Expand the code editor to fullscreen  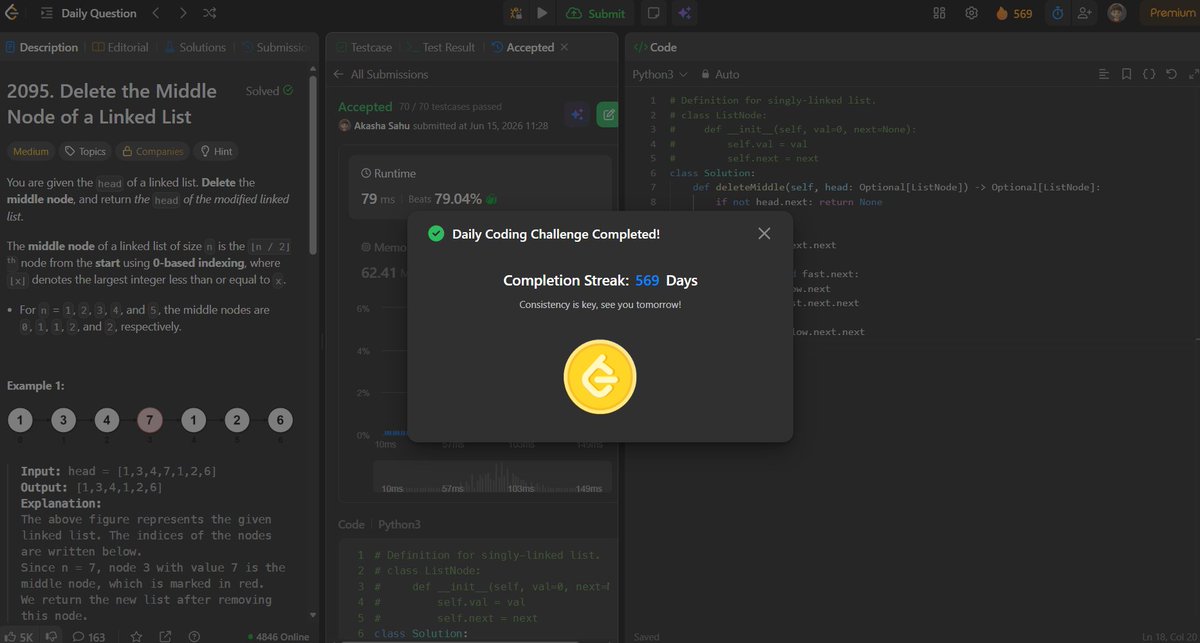coord(1192,74)
